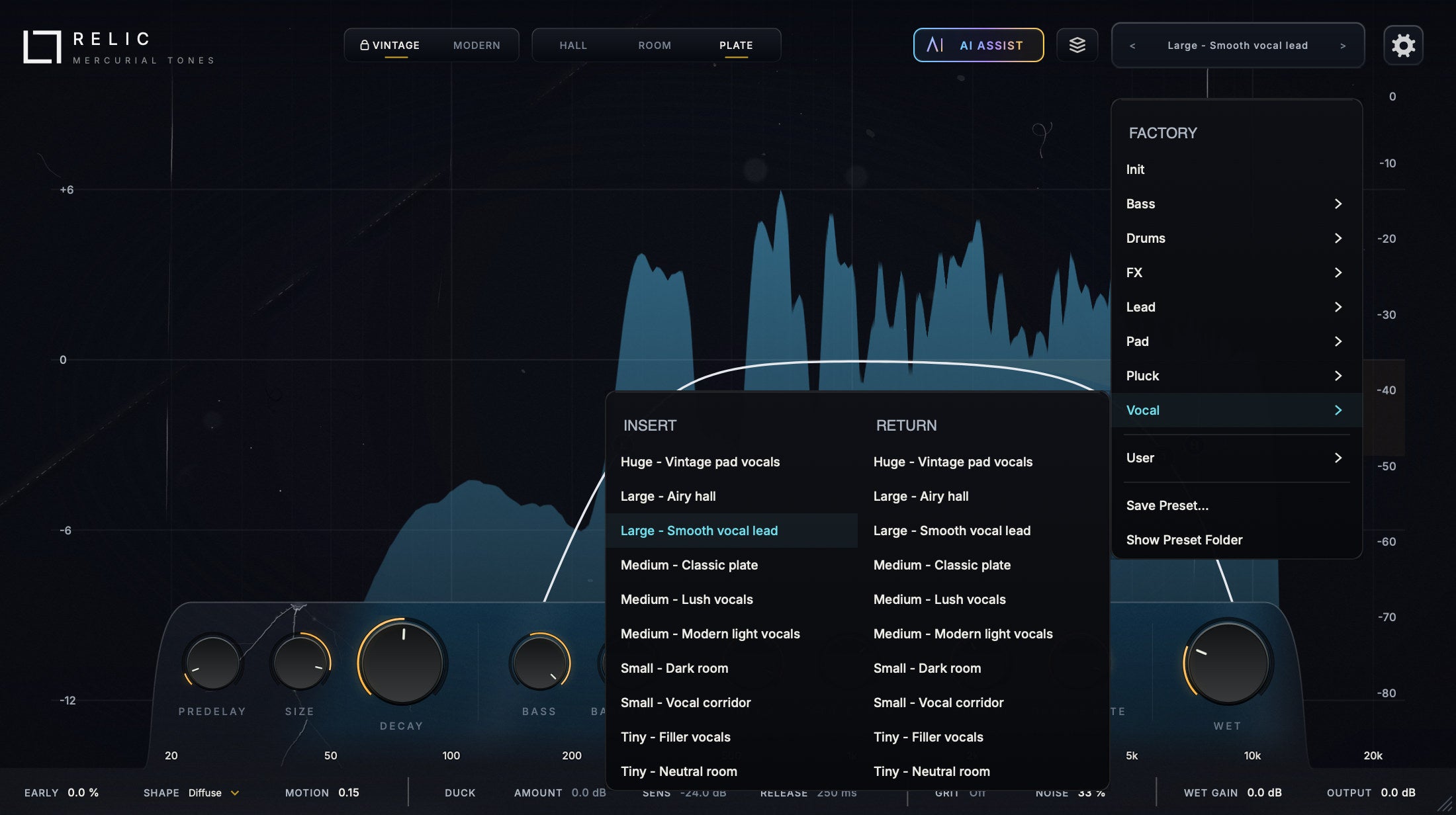Click the Size knob
Viewport: 1456px width, 815px height.
pos(300,662)
